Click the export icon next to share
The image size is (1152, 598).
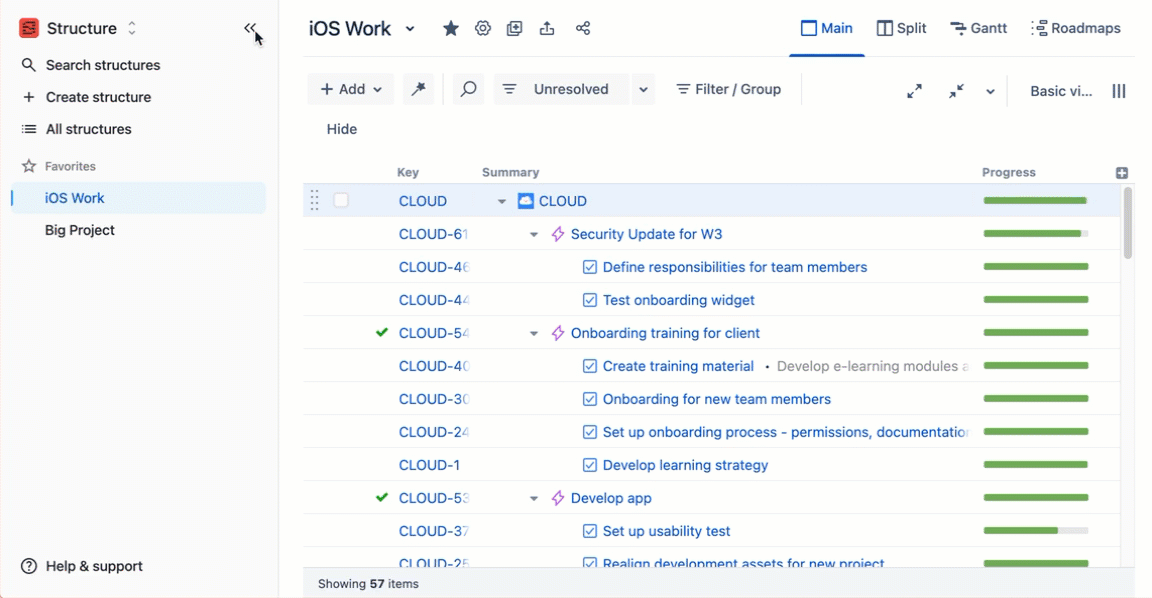547,28
